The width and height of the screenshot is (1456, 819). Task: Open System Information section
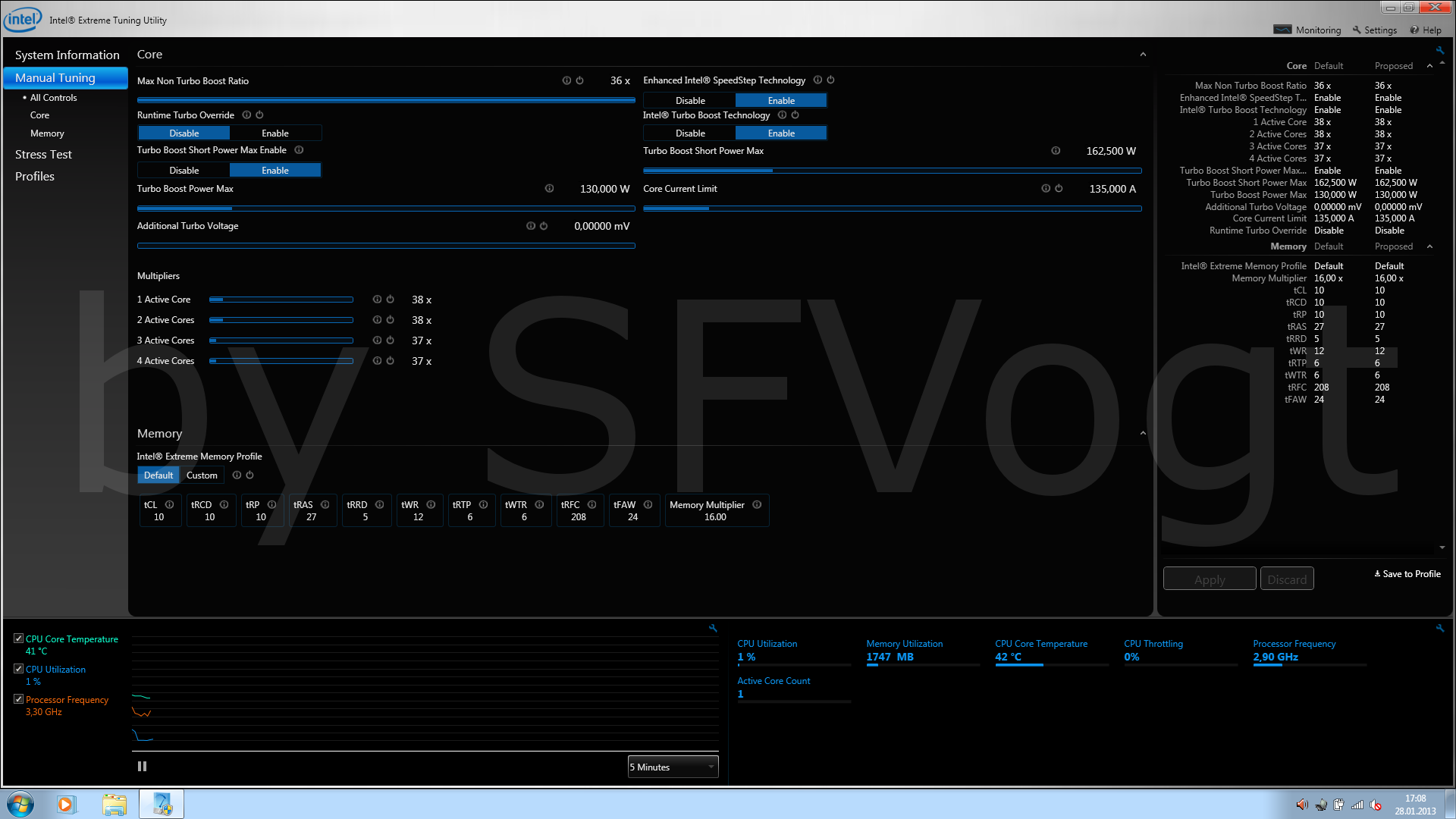67,55
